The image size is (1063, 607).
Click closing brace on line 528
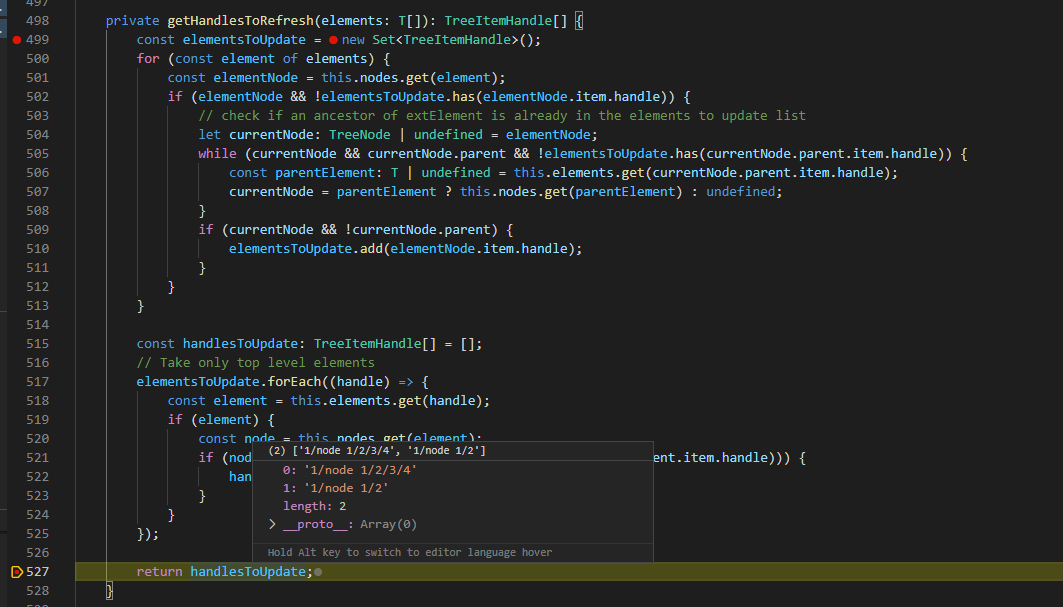pos(110,591)
